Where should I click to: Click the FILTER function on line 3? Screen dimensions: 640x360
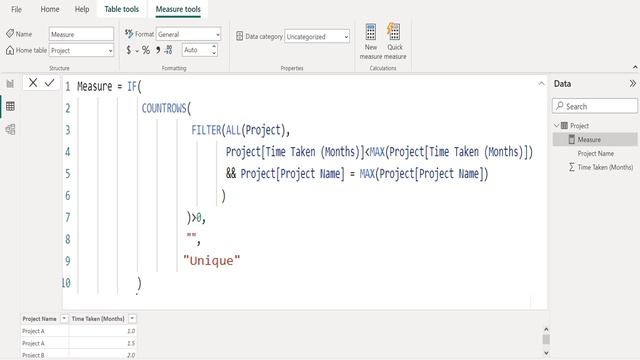pyautogui.click(x=207, y=130)
